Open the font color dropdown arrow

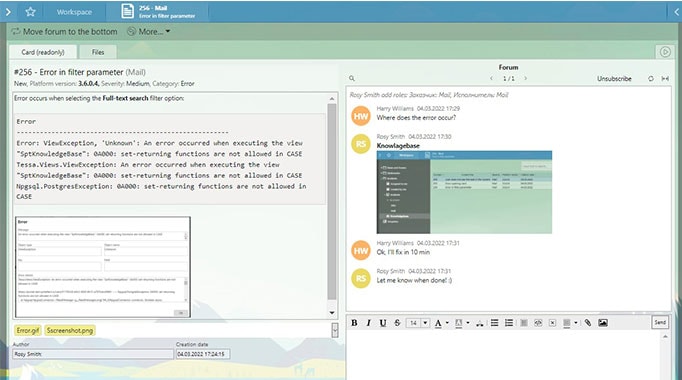click(447, 323)
